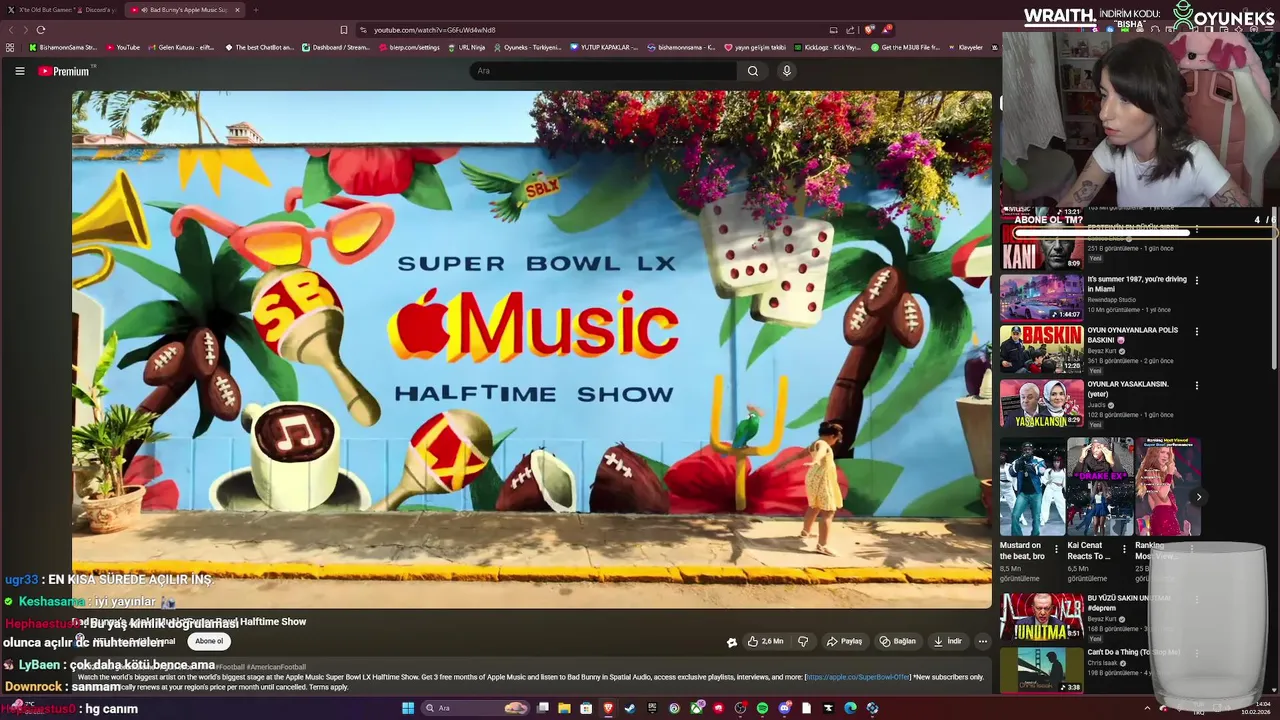Show hidden system tray icons
The height and width of the screenshot is (720, 1280).
point(1147,708)
